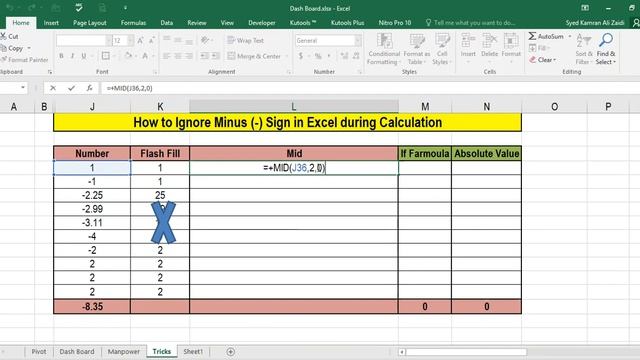640x360 pixels.
Task: Select column M header
Action: [x=425, y=107]
